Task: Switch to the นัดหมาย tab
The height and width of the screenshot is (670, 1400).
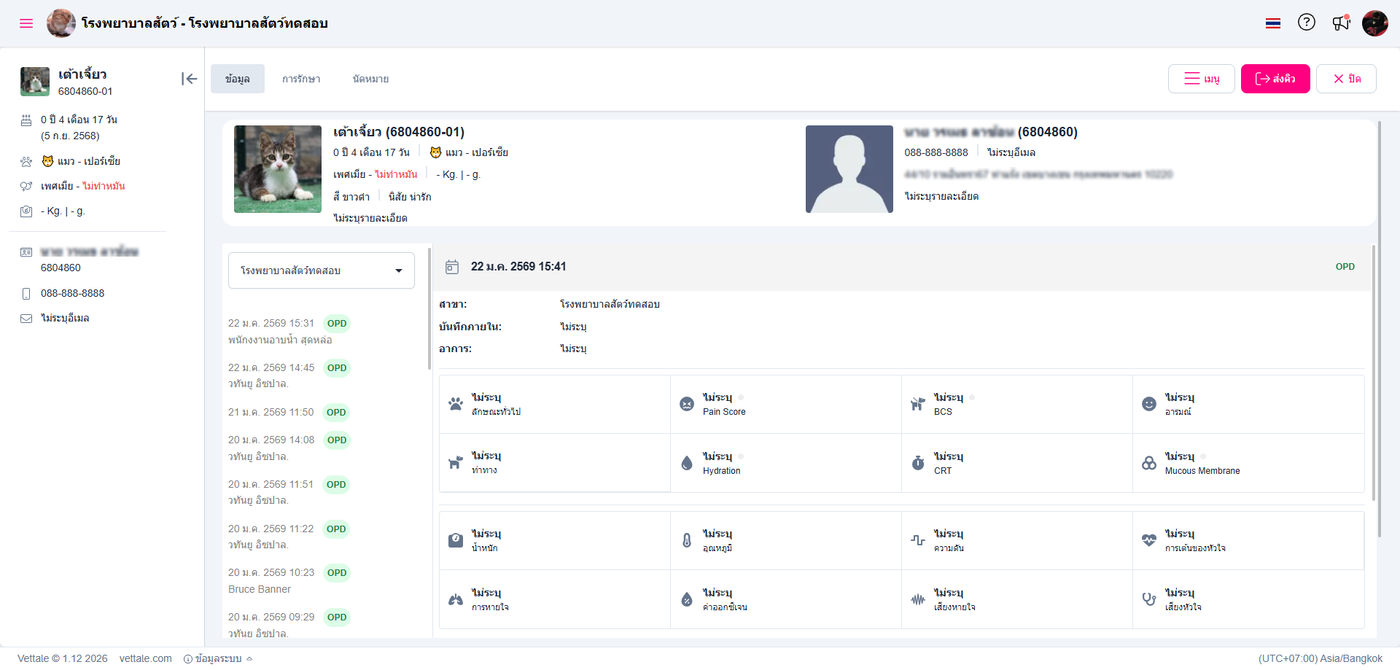Action: click(x=370, y=79)
